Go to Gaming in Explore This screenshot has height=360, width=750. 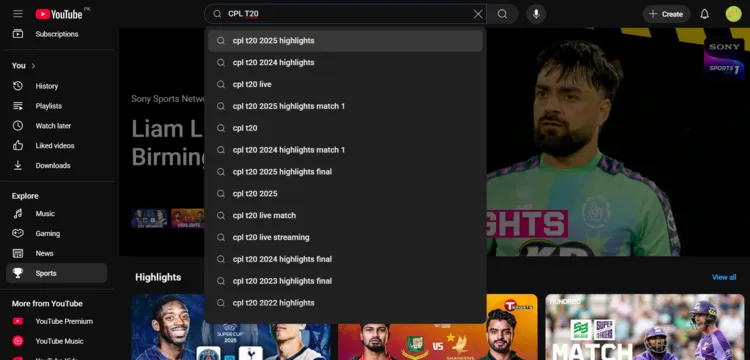pos(56,234)
